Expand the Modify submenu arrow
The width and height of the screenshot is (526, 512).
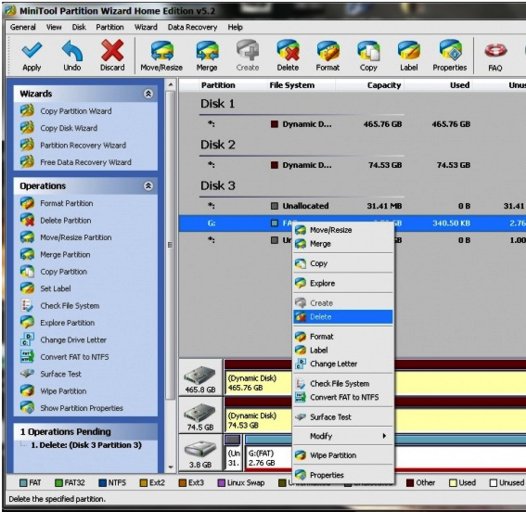[x=384, y=436]
